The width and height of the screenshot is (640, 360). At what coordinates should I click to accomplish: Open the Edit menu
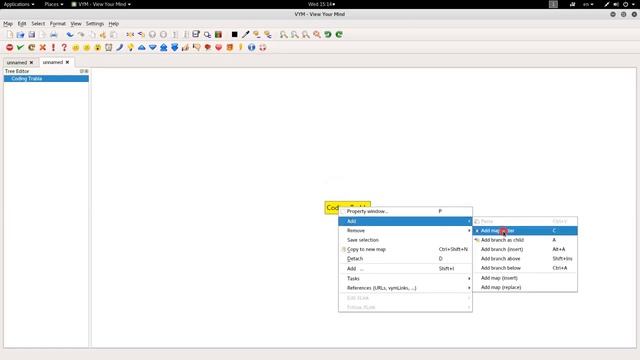point(22,24)
